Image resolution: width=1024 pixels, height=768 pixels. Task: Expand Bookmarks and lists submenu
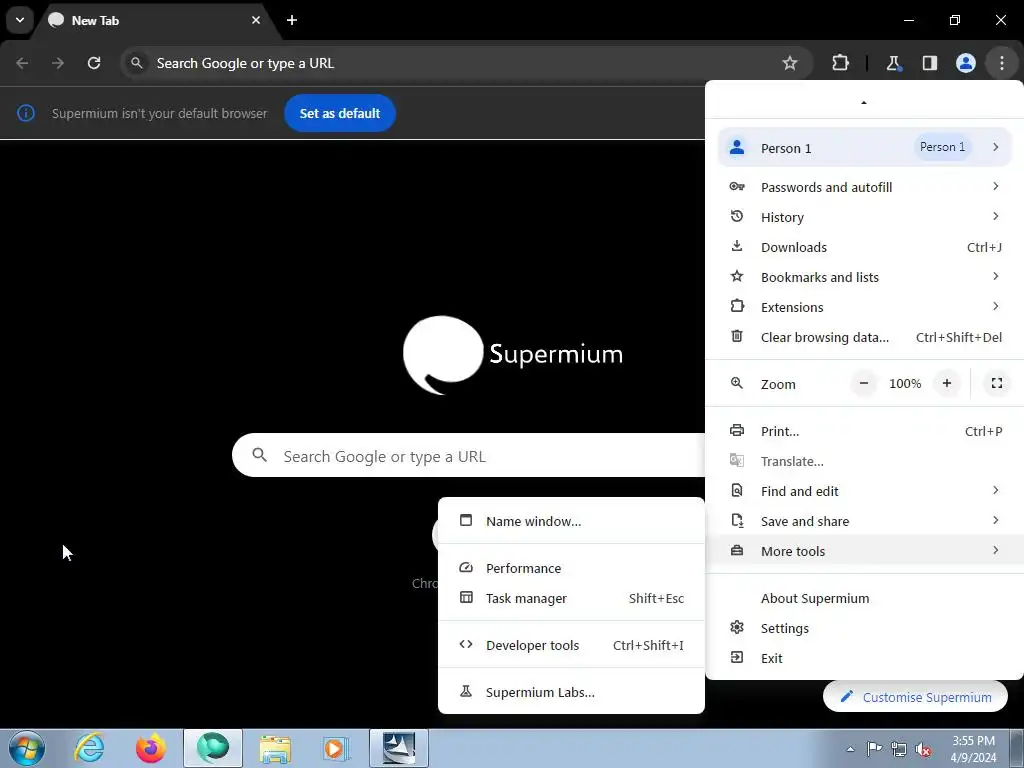point(864,277)
